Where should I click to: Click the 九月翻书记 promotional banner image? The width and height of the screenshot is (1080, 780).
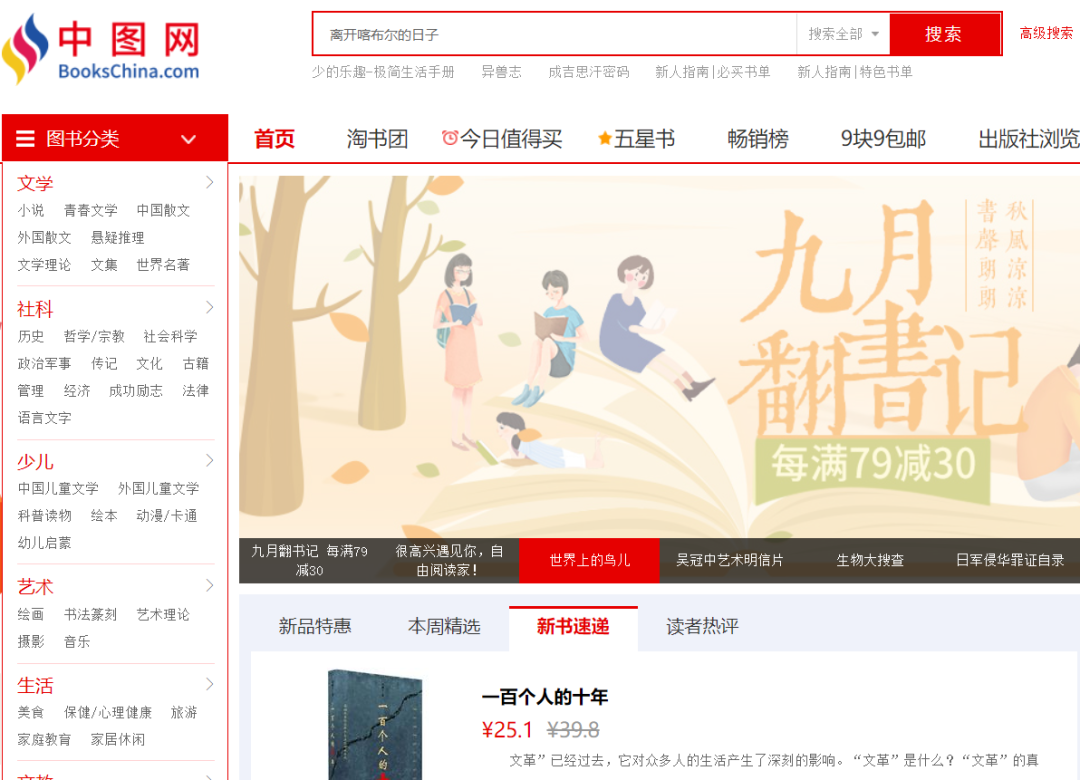coord(659,357)
